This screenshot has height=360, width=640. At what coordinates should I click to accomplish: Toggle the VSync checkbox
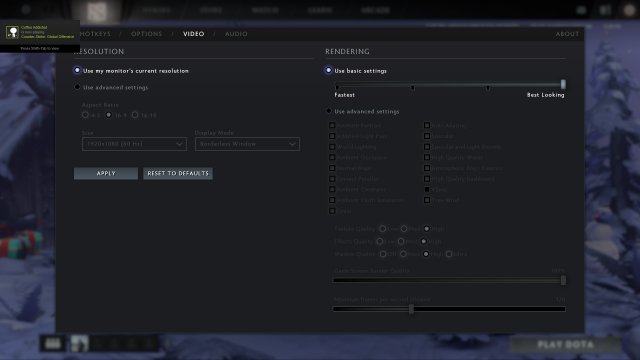tap(427, 189)
